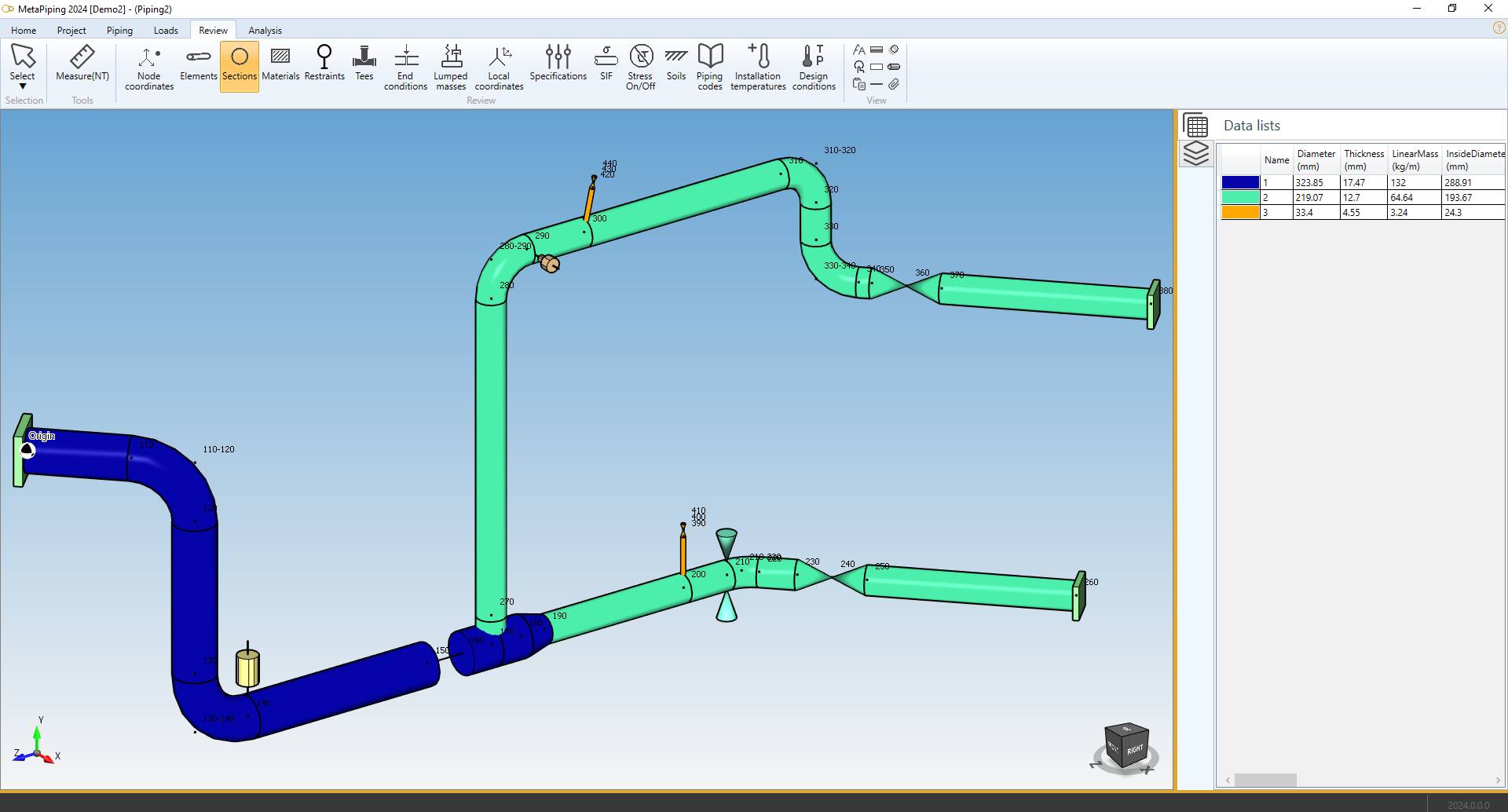This screenshot has height=812, width=1508.
Task: Toggle solid pipe cylinder view icon
Action: coord(894,67)
